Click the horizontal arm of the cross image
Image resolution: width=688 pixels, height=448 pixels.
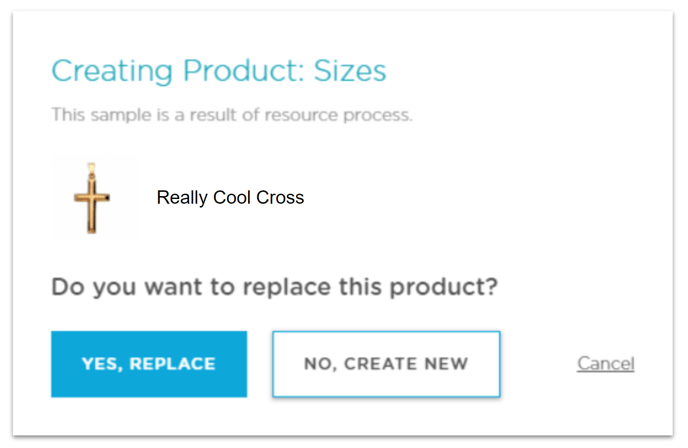click(91, 198)
